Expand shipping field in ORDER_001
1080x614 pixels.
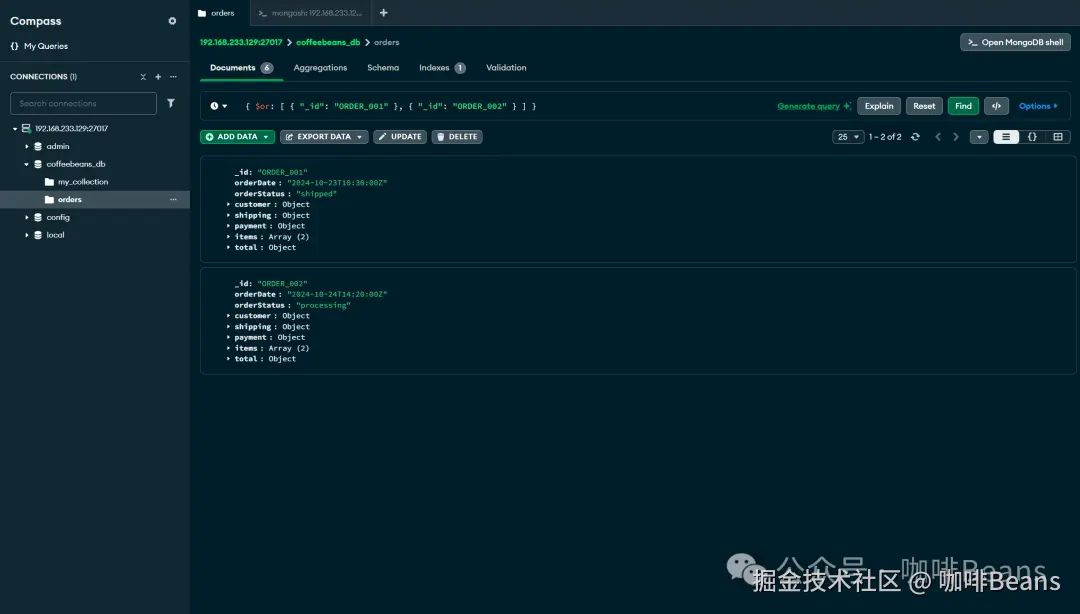point(229,216)
